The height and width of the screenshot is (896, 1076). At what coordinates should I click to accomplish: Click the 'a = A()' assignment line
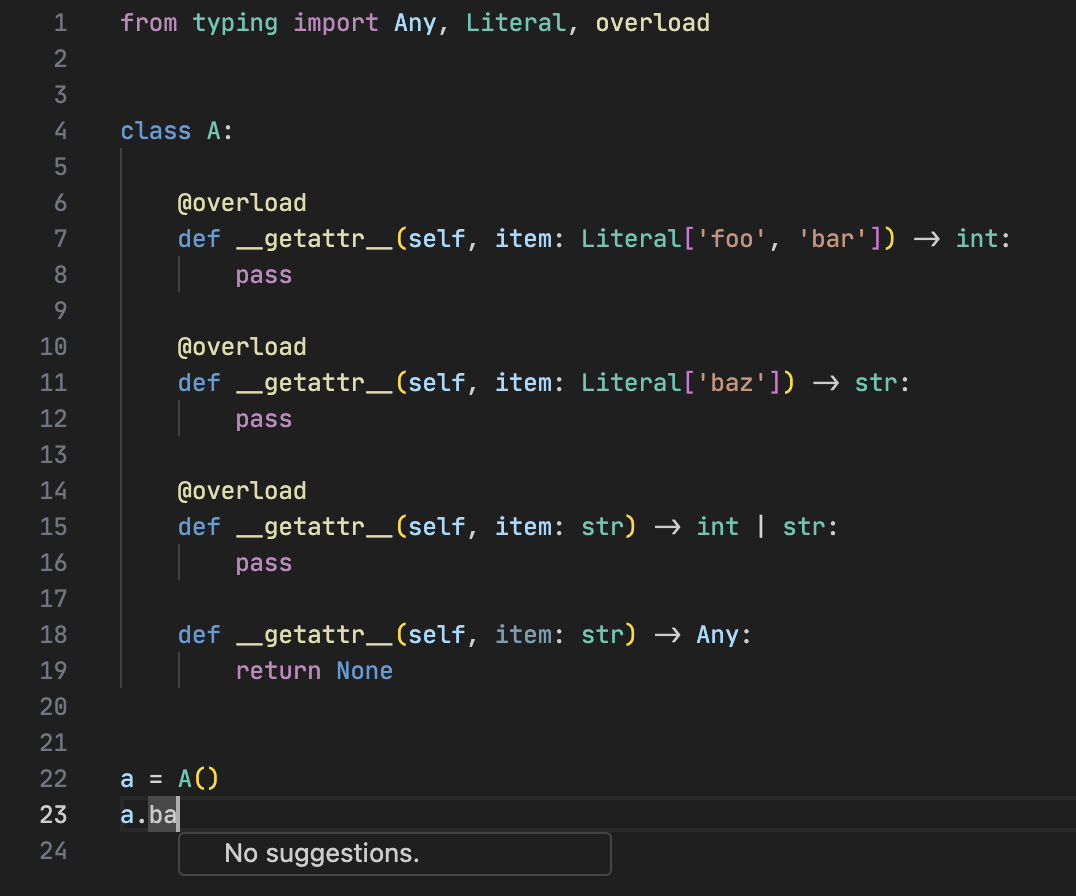[171, 778]
